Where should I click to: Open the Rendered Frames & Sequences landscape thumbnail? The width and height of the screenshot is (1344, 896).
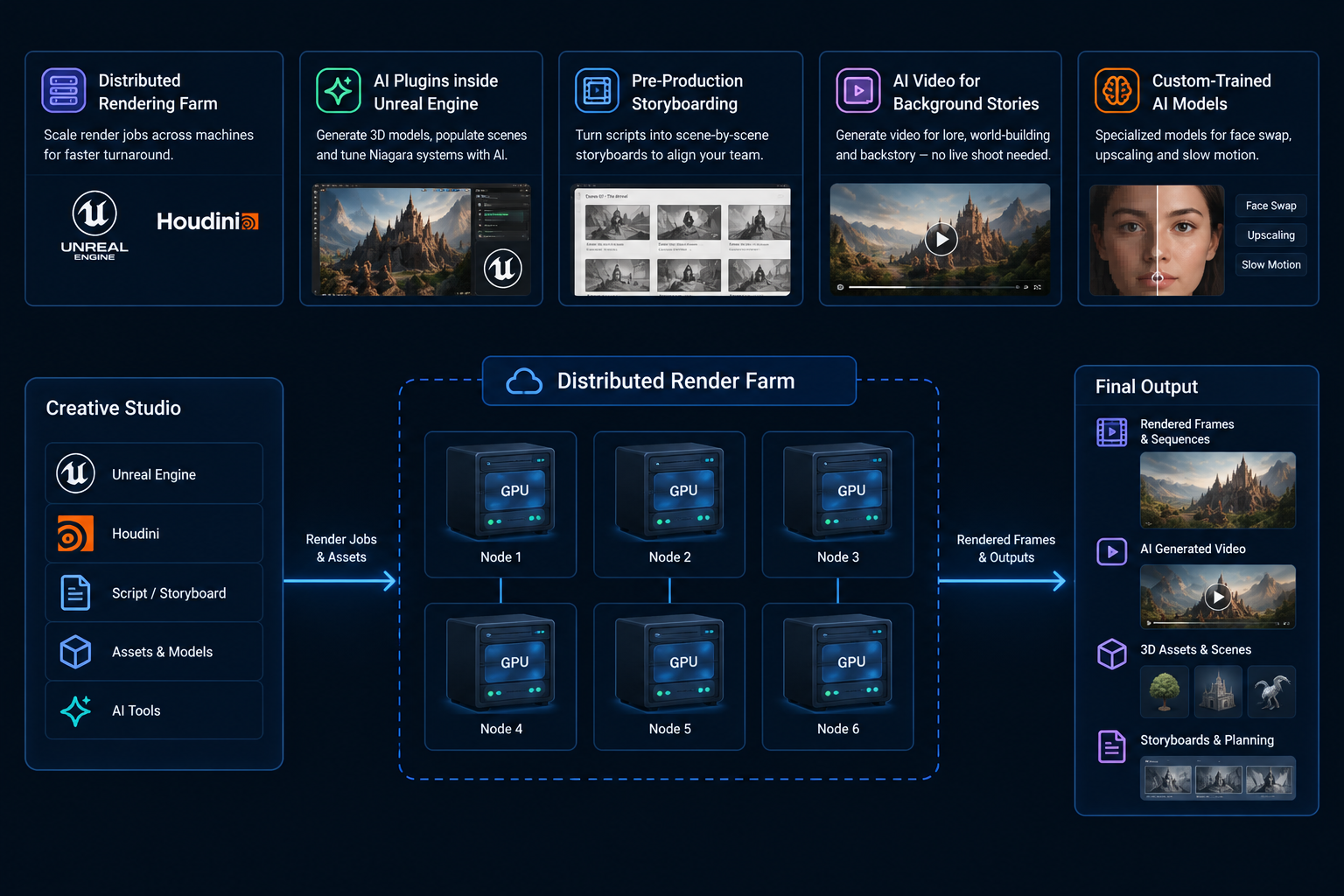pyautogui.click(x=1218, y=490)
